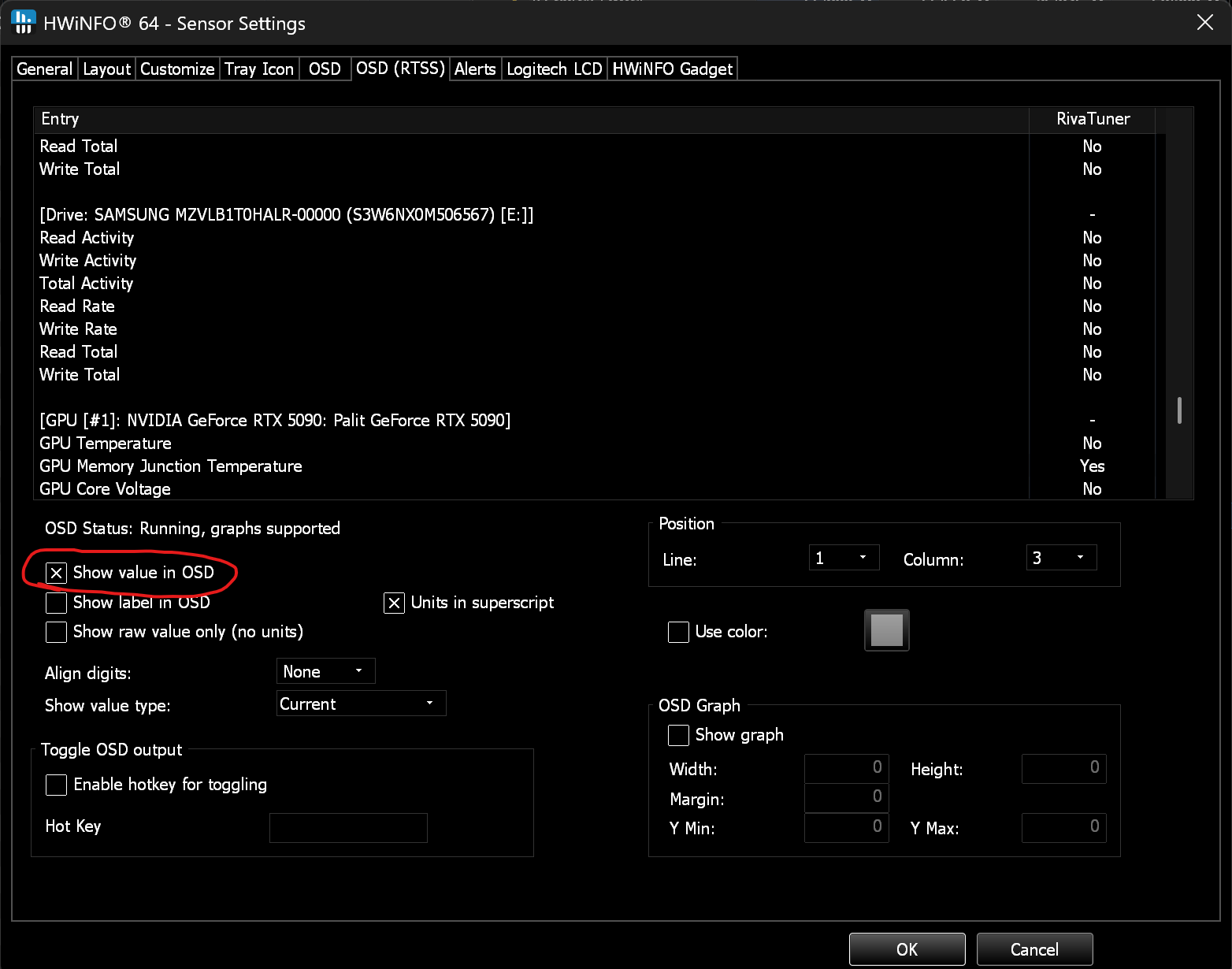Viewport: 1232px width, 969px height.
Task: Click the HWiNFO app icon in title bar
Action: 24,22
